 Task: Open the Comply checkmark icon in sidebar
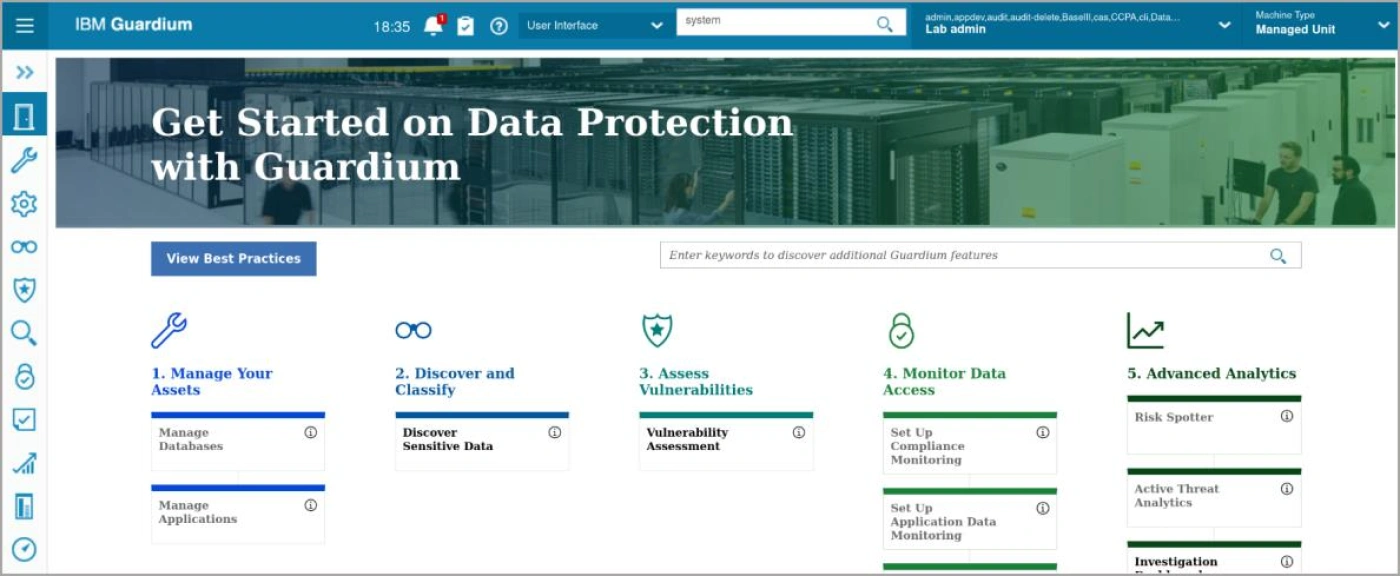click(24, 420)
